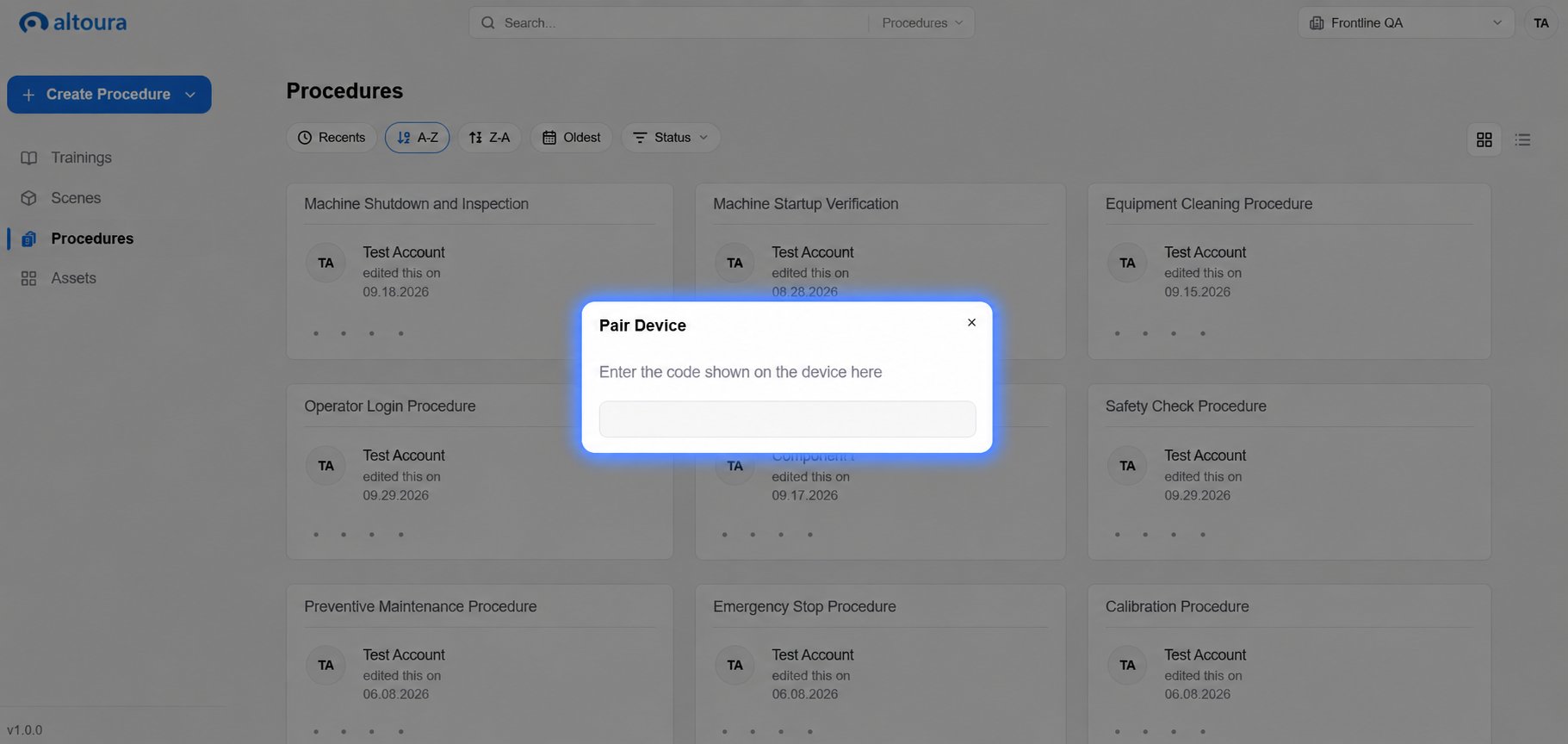Image resolution: width=1568 pixels, height=744 pixels.
Task: Switch to list view layout
Action: [1522, 139]
